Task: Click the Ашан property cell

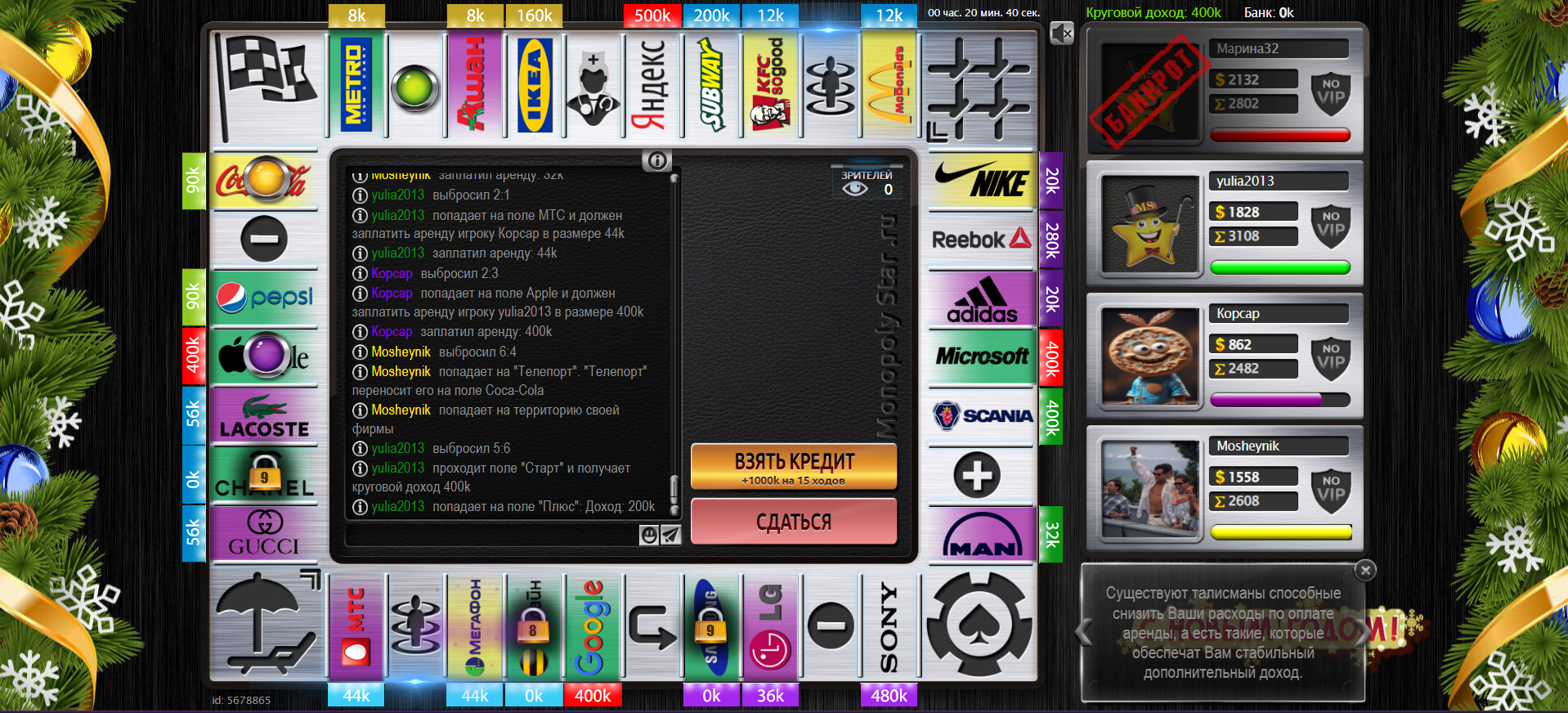Action: pyautogui.click(x=475, y=85)
